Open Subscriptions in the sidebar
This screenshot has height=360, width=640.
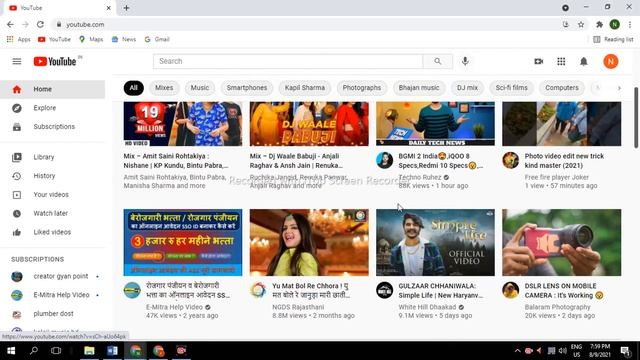[53, 127]
